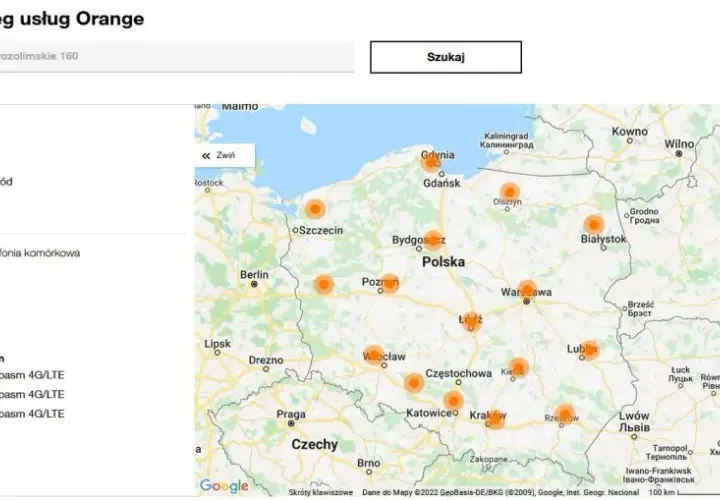Select the orange marker at Lublin
Image resolution: width=720 pixels, height=500 pixels.
pyautogui.click(x=590, y=350)
